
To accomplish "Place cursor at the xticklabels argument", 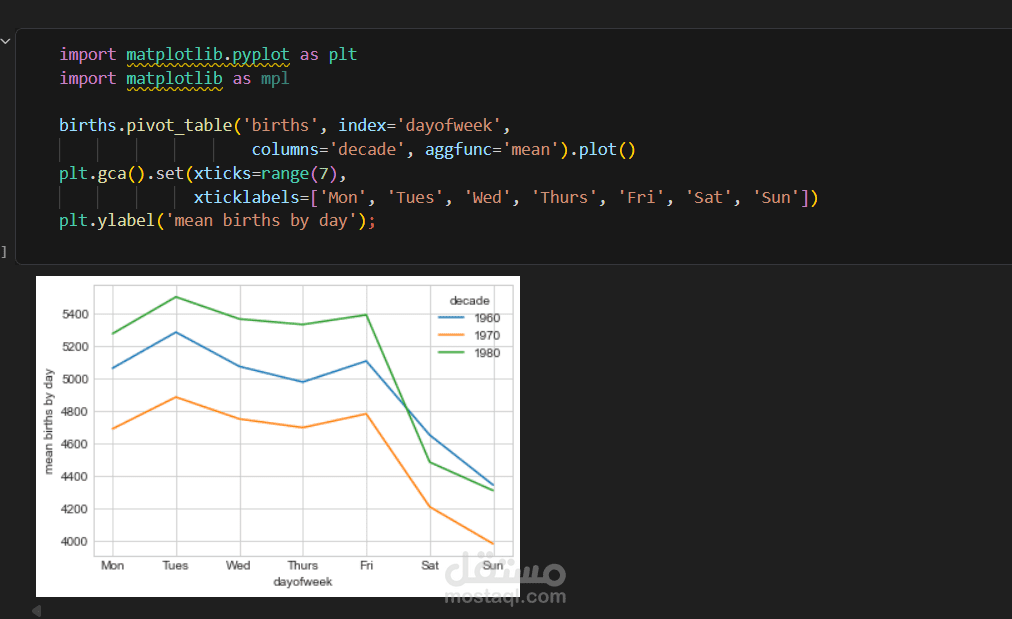I will point(247,198).
